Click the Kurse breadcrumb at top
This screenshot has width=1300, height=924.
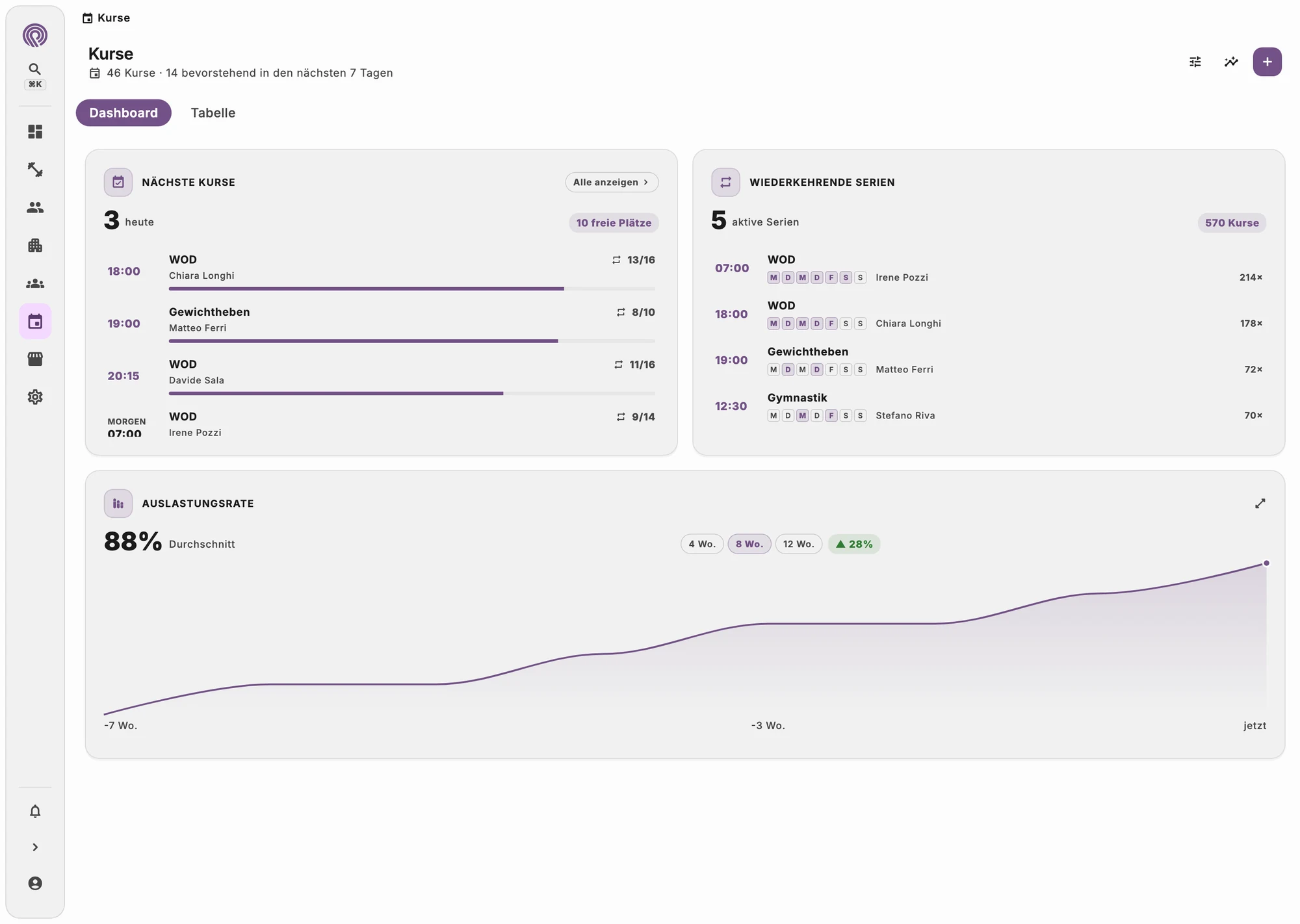106,18
